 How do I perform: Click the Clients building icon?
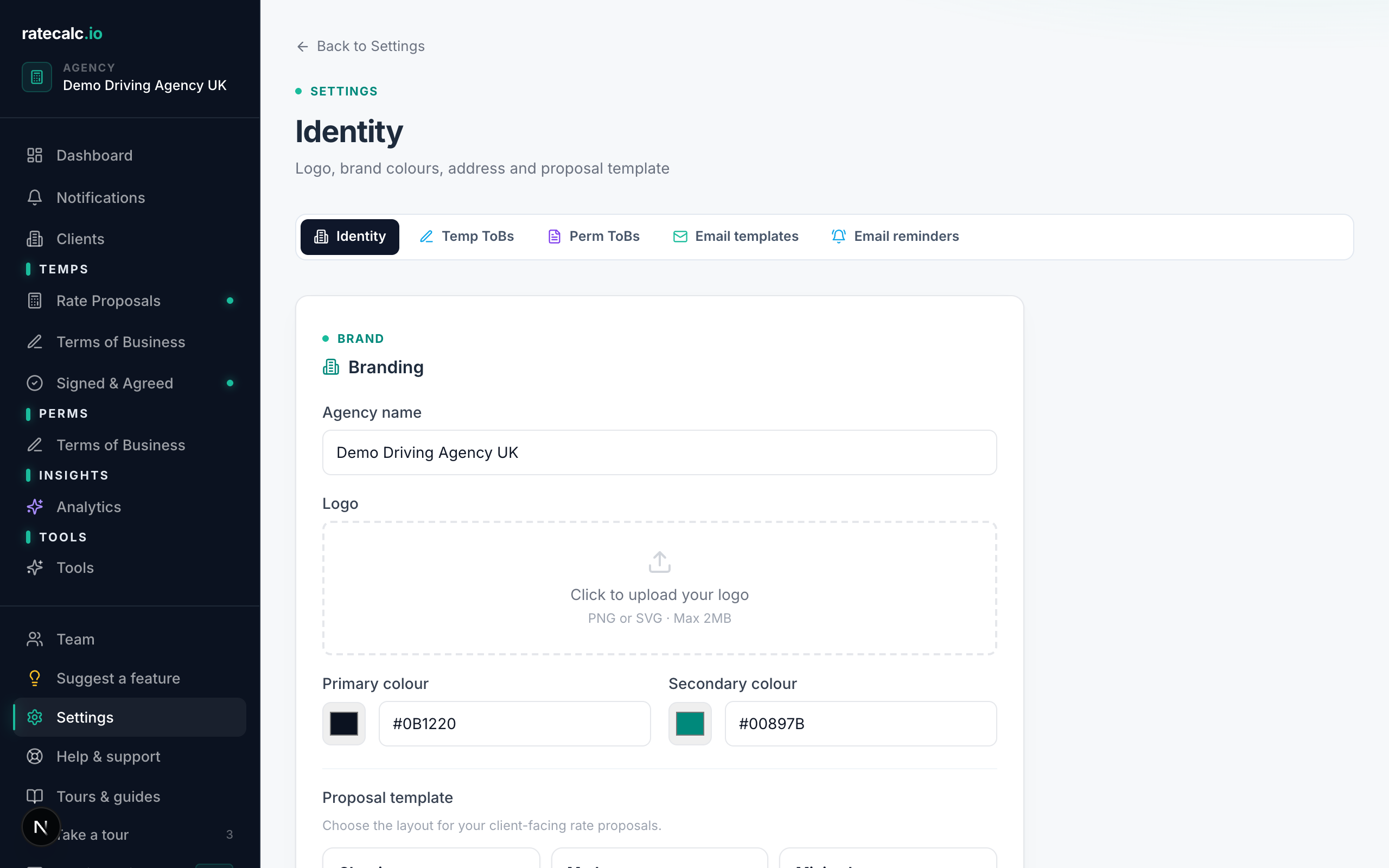coord(34,239)
